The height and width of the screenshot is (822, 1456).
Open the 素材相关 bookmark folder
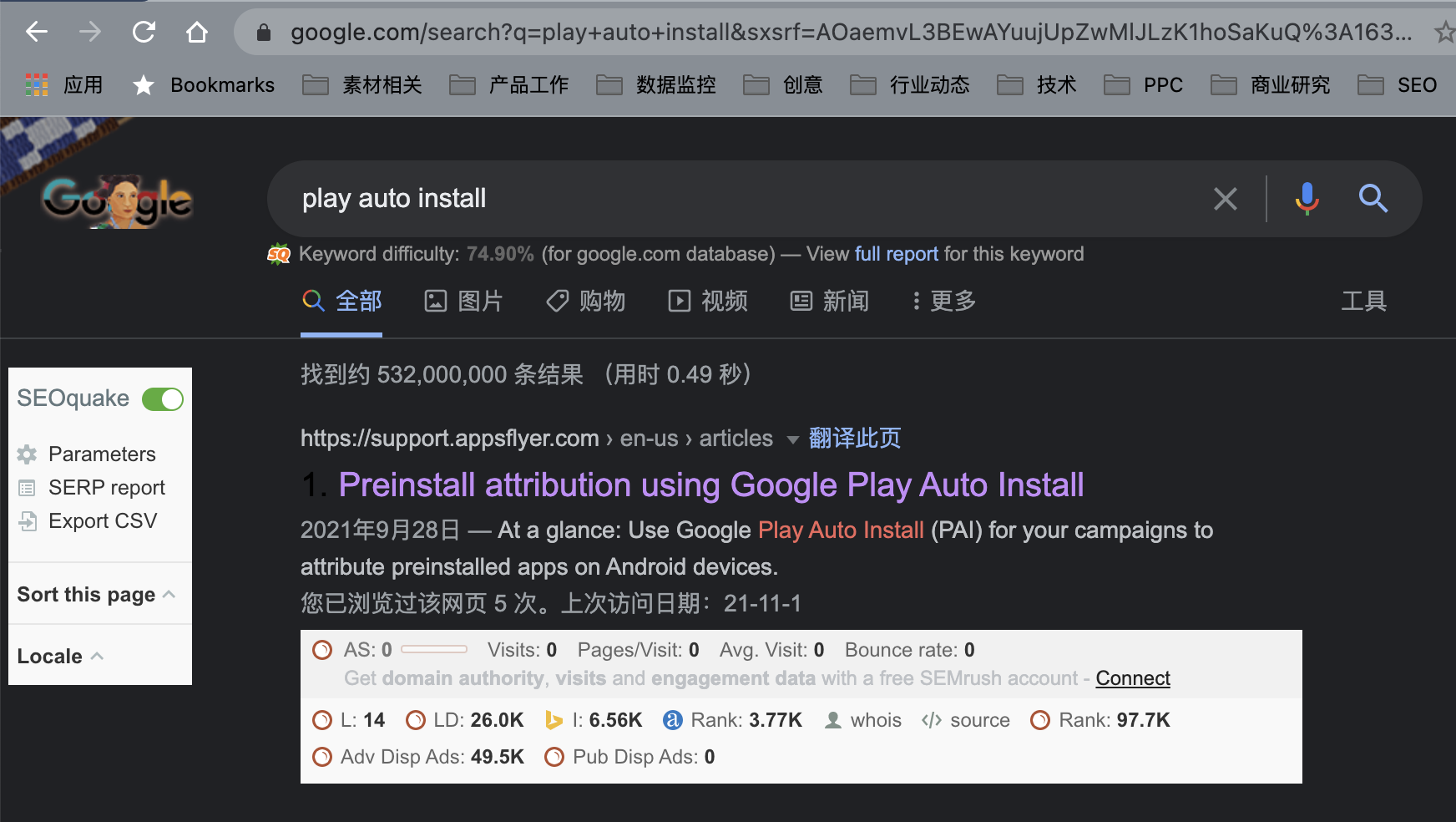coord(362,84)
